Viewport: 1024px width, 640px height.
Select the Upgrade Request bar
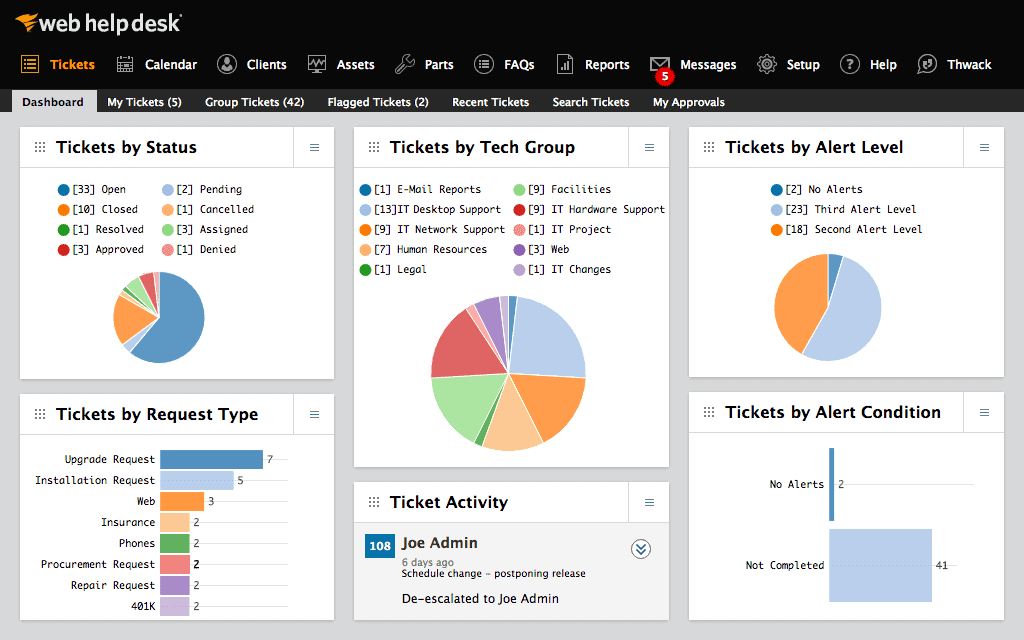pyautogui.click(x=210, y=459)
